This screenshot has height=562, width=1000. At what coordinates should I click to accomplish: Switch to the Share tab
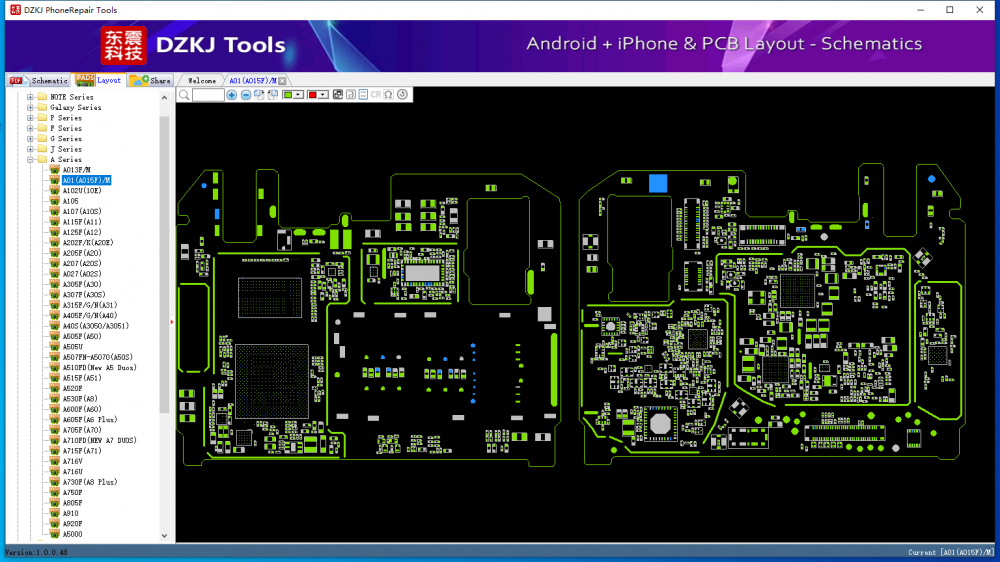151,80
